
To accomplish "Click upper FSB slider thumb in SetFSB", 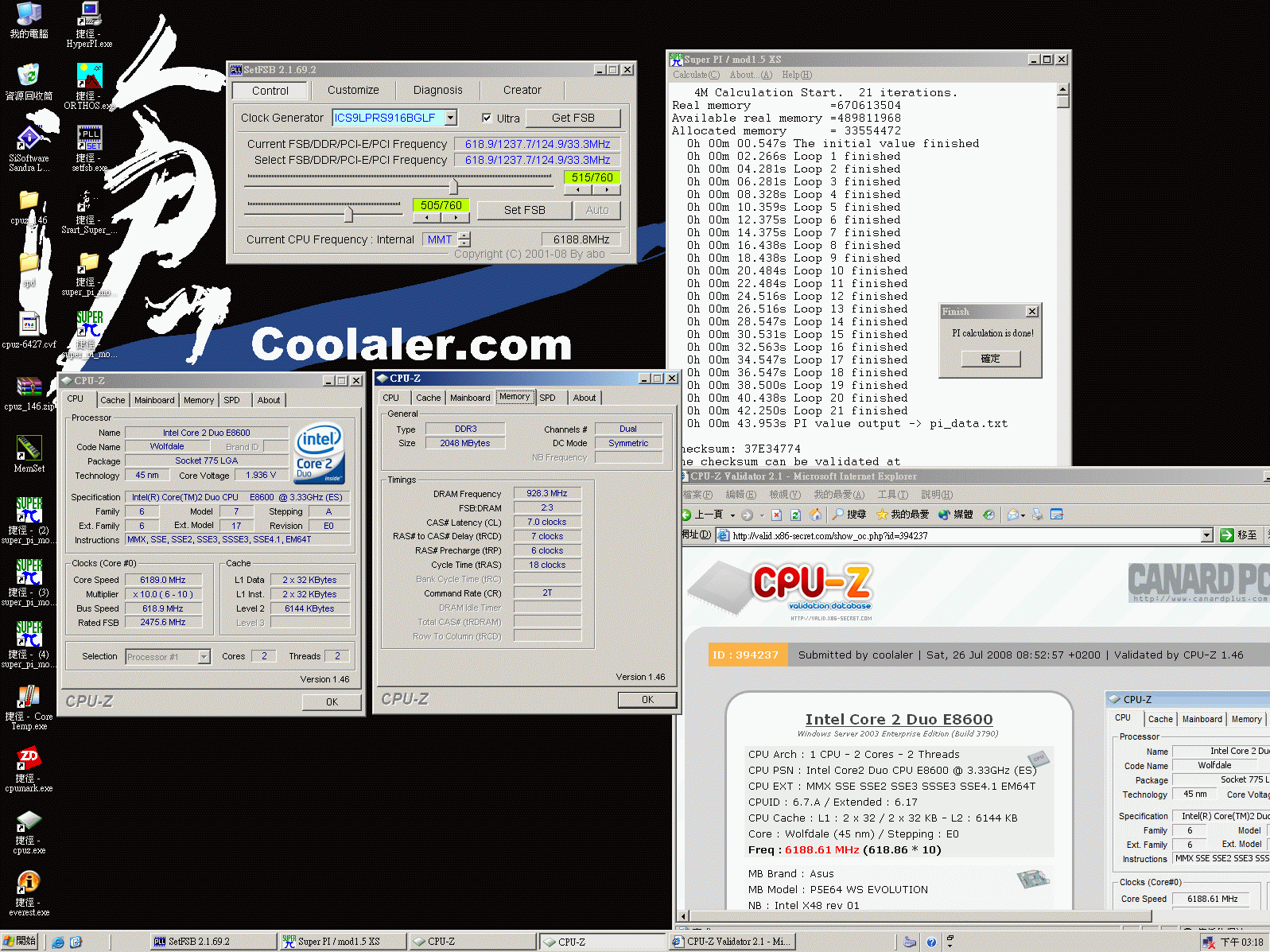I will 453,186.
